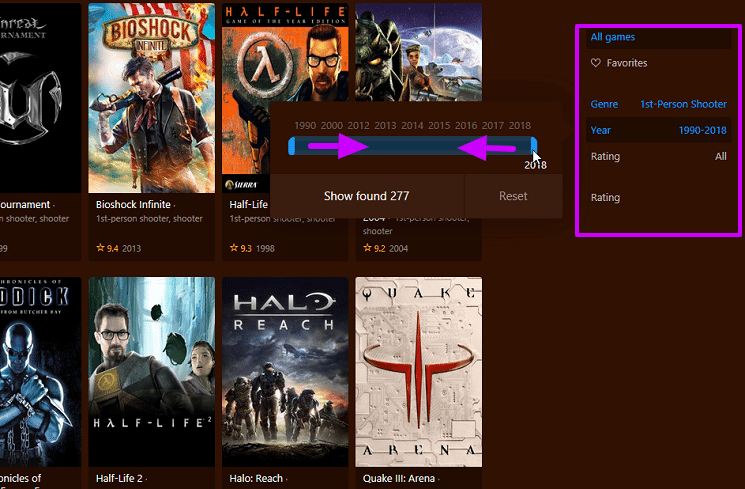Click the Half-Life 2 title link

click(x=119, y=478)
